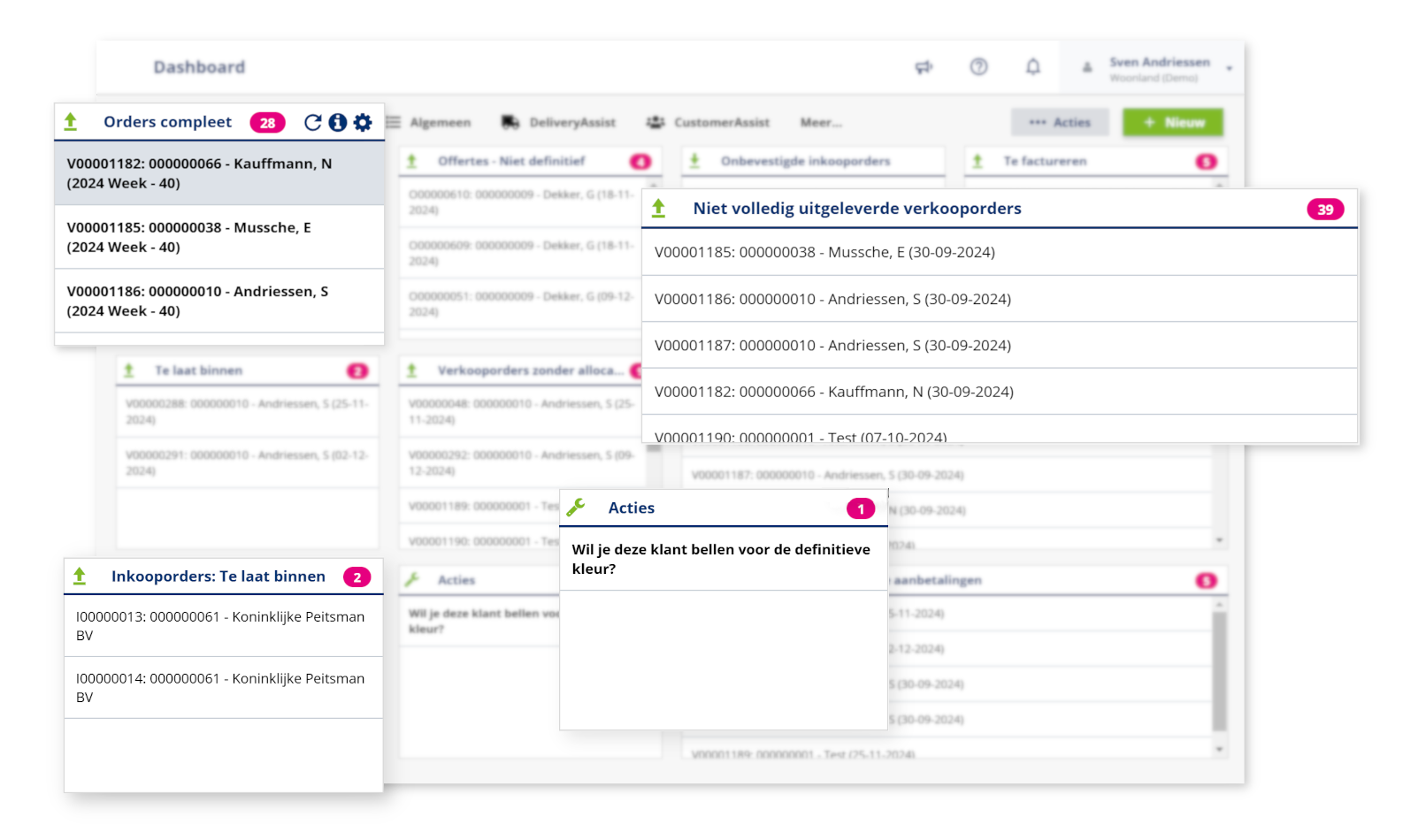The image size is (1403, 840).
Task: Open the Acties dropdown button in toolbar
Action: [x=1060, y=123]
